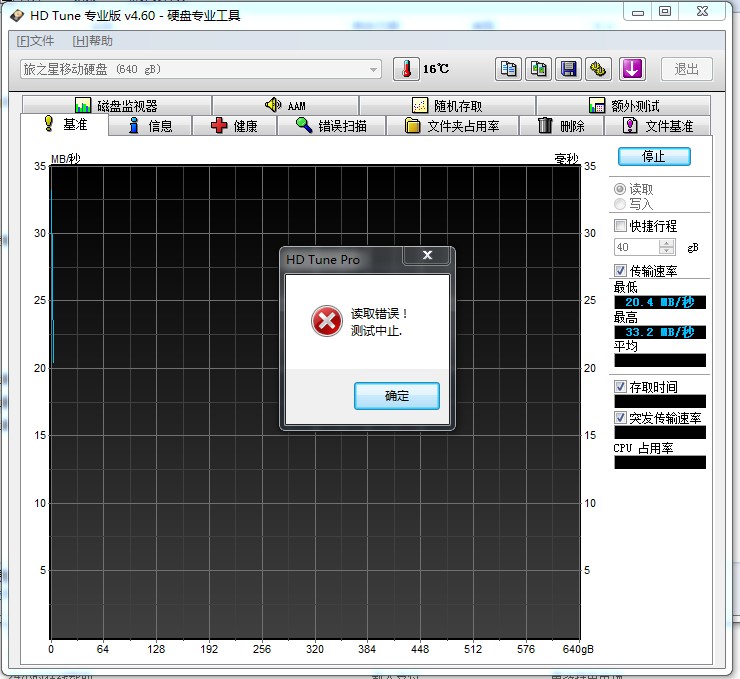740x679 pixels.
Task: Toggle the 存取时间 checkbox
Action: click(x=620, y=386)
